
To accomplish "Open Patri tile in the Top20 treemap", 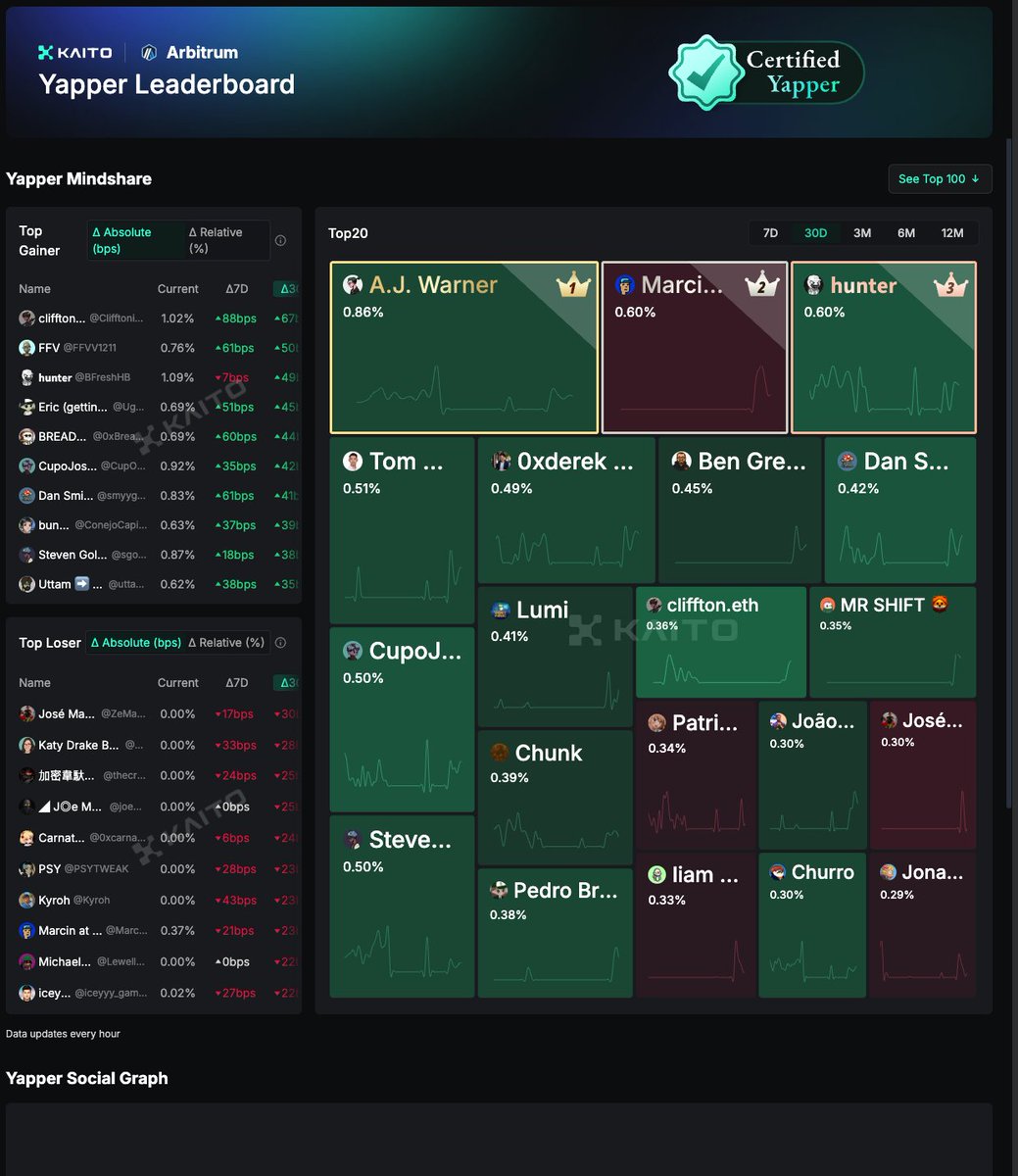I will pos(697,774).
